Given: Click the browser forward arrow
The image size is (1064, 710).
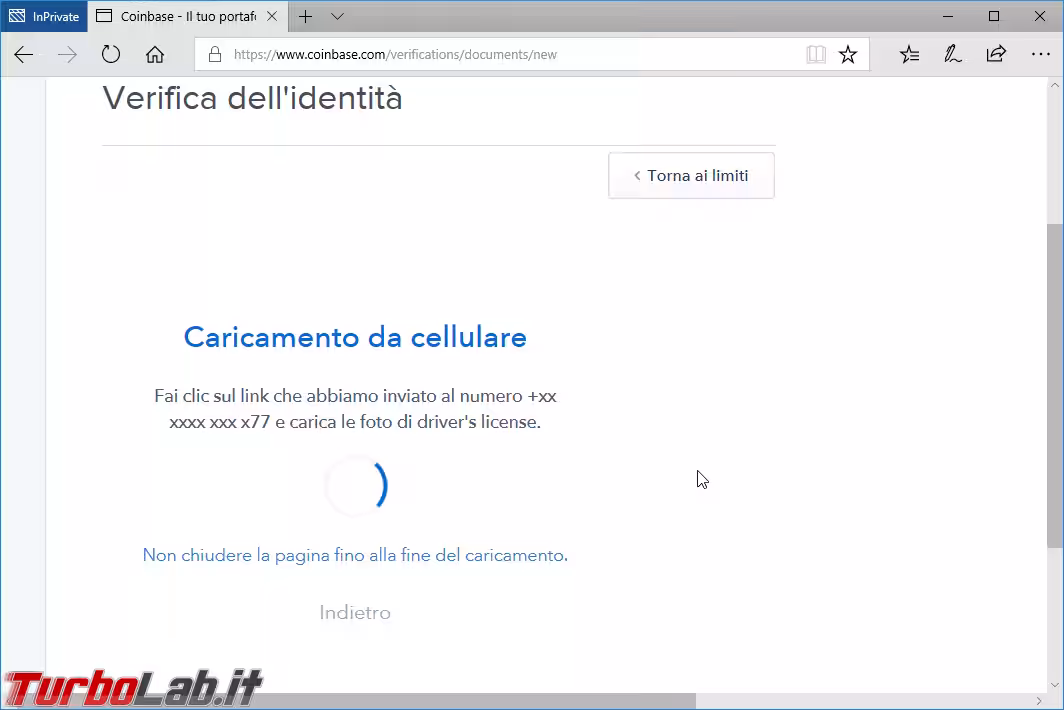Looking at the screenshot, I should coord(67,55).
